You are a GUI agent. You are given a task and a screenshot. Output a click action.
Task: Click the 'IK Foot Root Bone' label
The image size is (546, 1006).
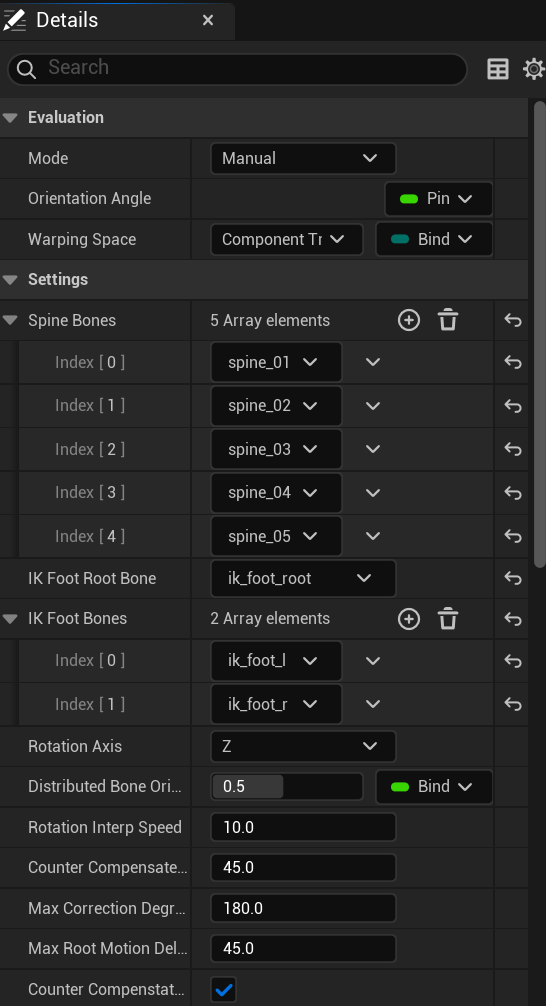point(92,578)
